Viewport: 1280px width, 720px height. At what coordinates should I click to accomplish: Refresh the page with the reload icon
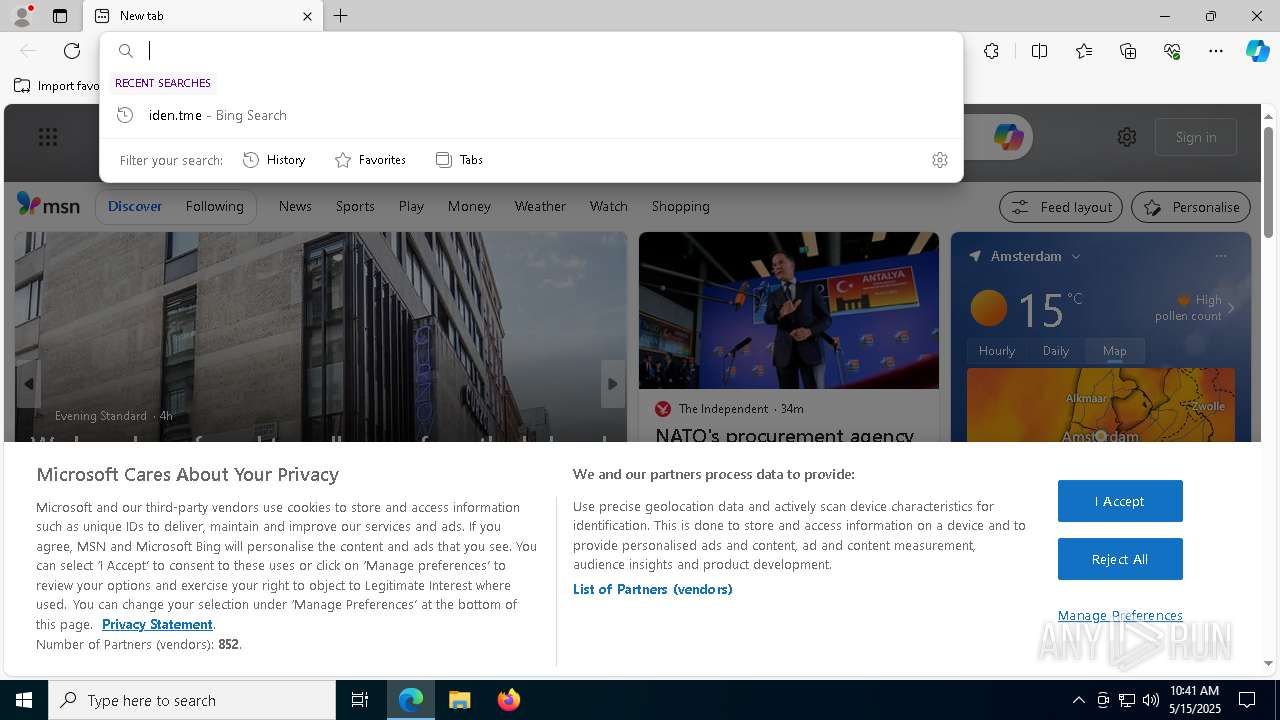point(72,51)
